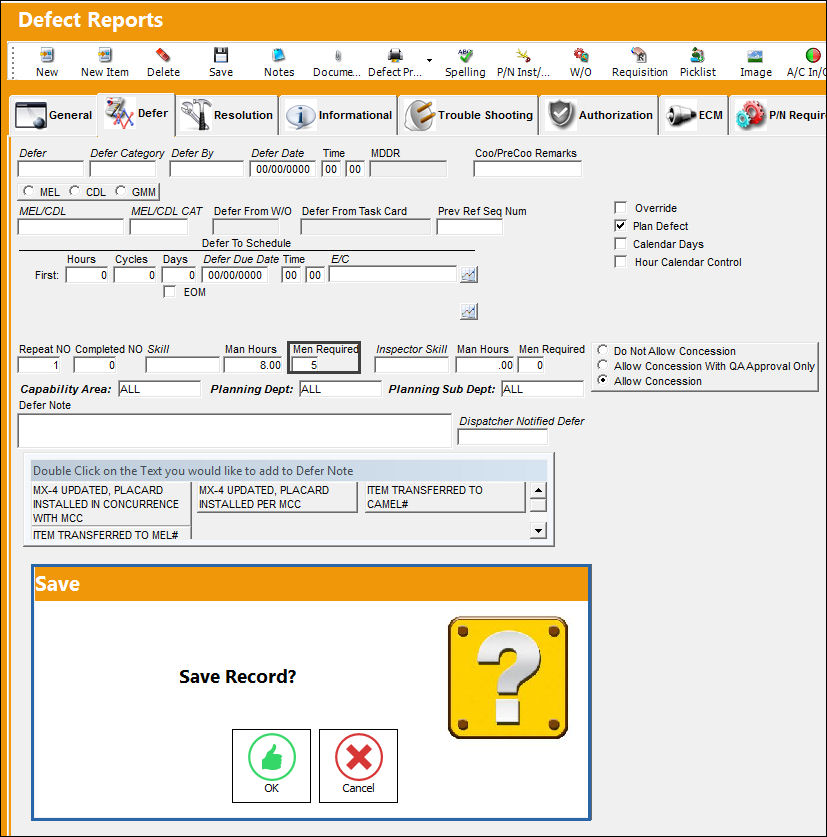Image resolution: width=827 pixels, height=837 pixels.
Task: Click the Defer Date field
Action: coord(282,169)
